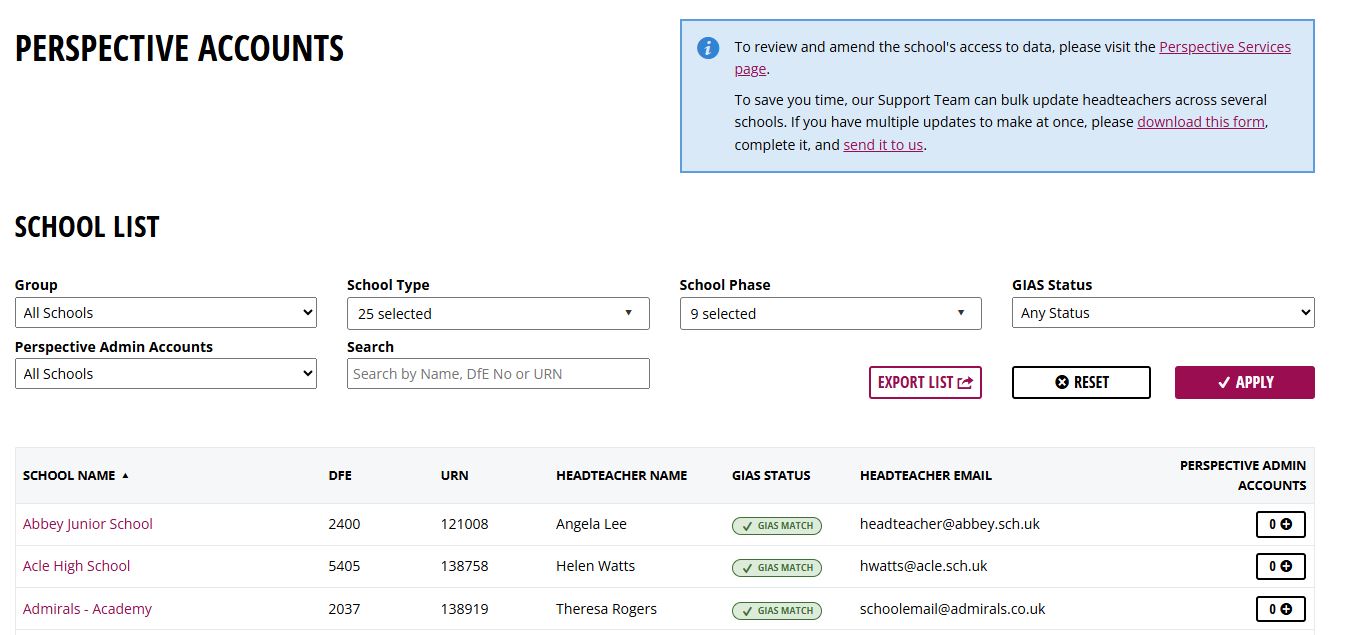
Task: Click the GIAS Match badge for Admirals - Academy
Action: (x=777, y=610)
